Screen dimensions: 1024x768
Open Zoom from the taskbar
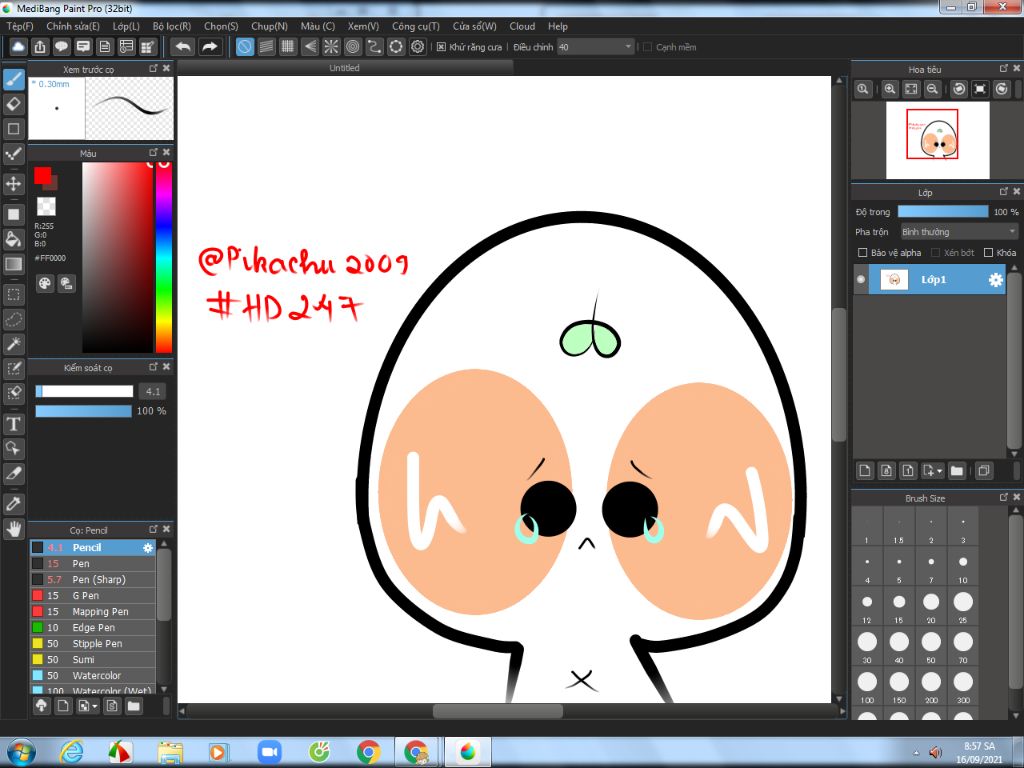pyautogui.click(x=268, y=752)
